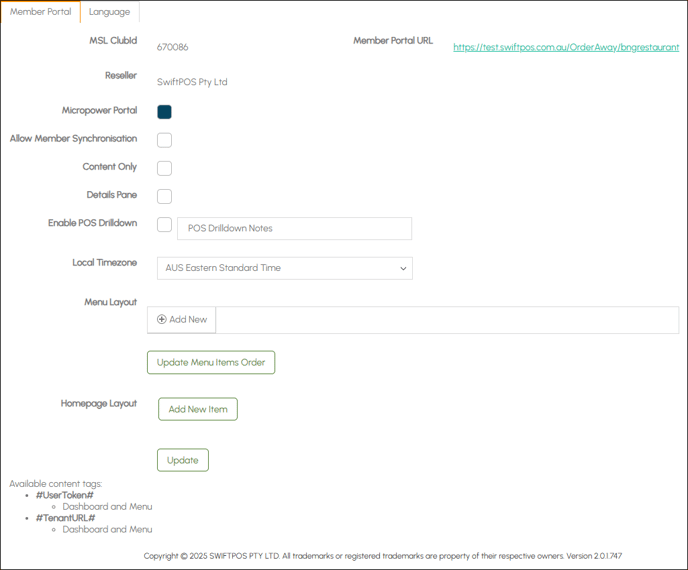The height and width of the screenshot is (570, 688).
Task: Click Dashboard and Menu under #TenantURL#
Action: pos(108,529)
